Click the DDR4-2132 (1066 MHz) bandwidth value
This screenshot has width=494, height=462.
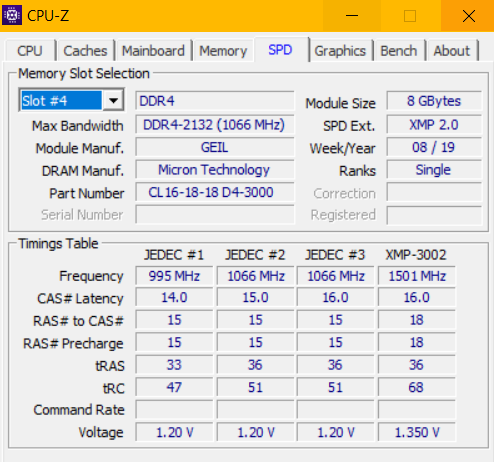[x=215, y=125]
